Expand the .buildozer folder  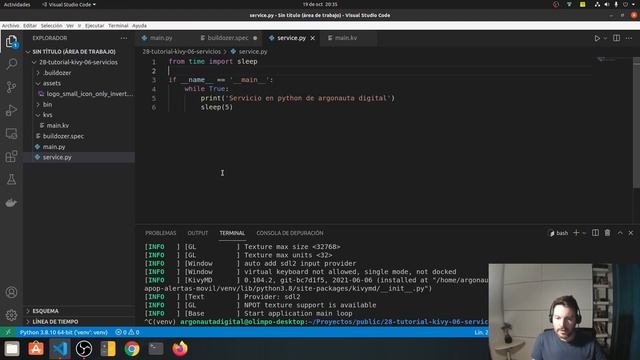coord(57,73)
